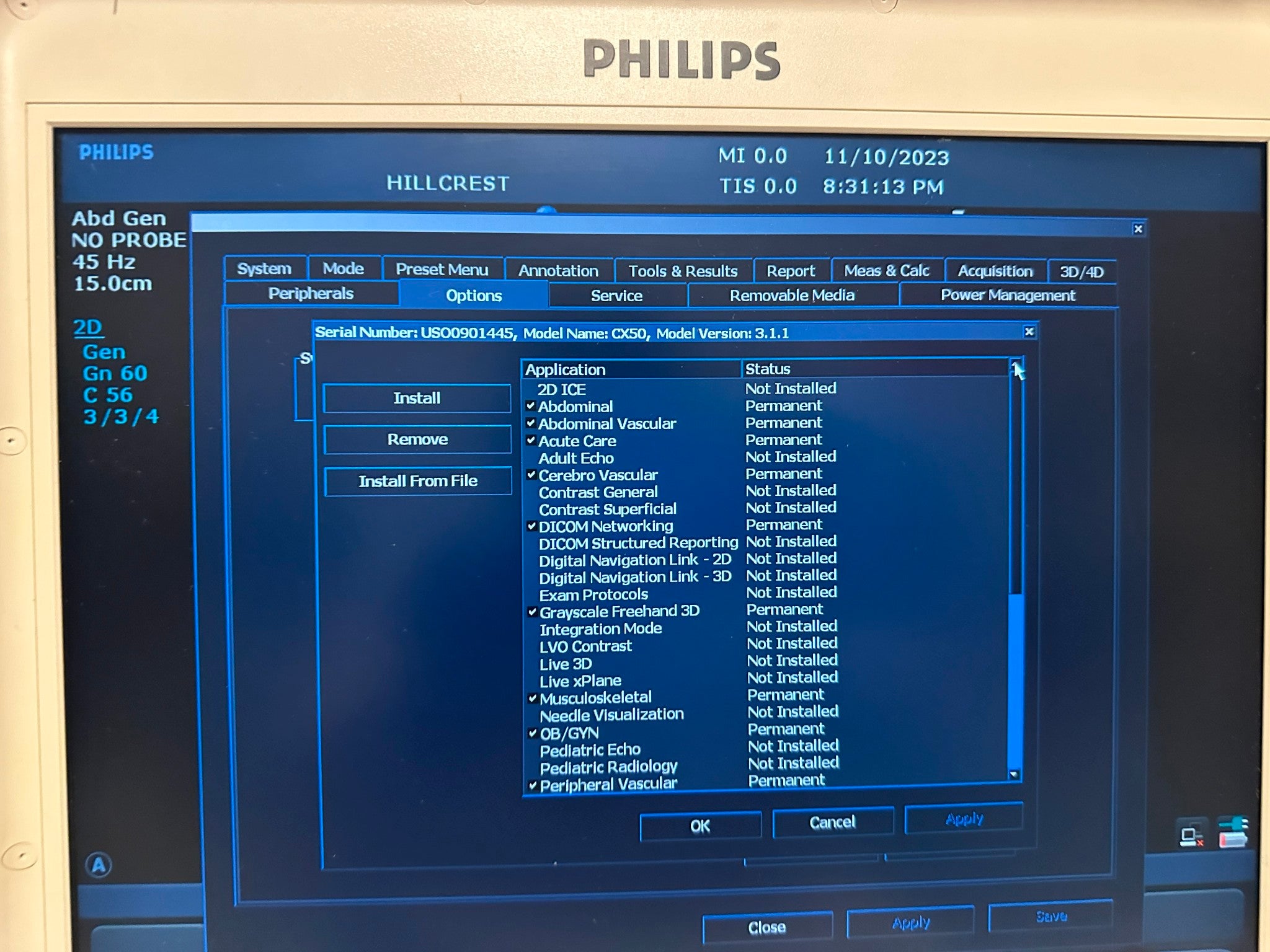1270x952 pixels.
Task: Open Power Management tab
Action: pyautogui.click(x=1006, y=295)
